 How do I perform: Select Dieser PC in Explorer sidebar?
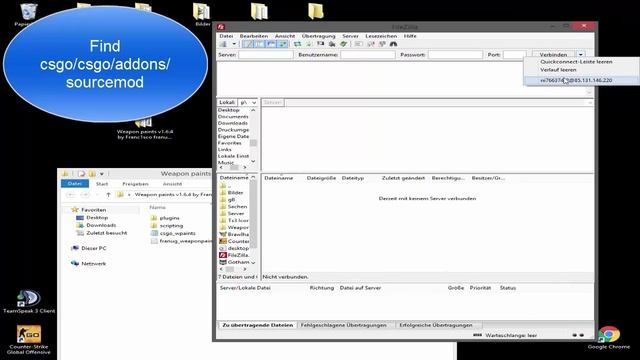tap(89, 248)
